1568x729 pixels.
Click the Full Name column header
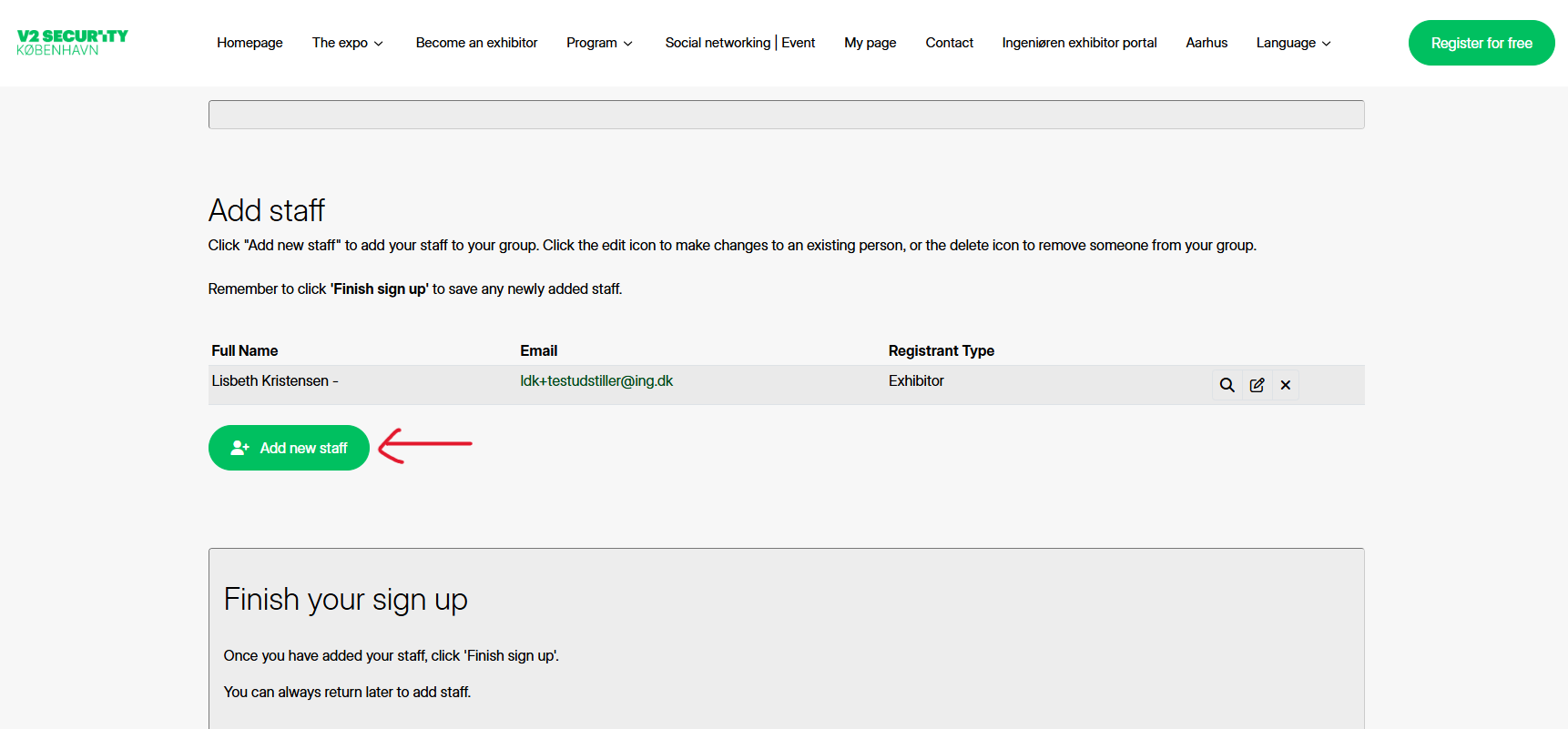[x=245, y=350]
